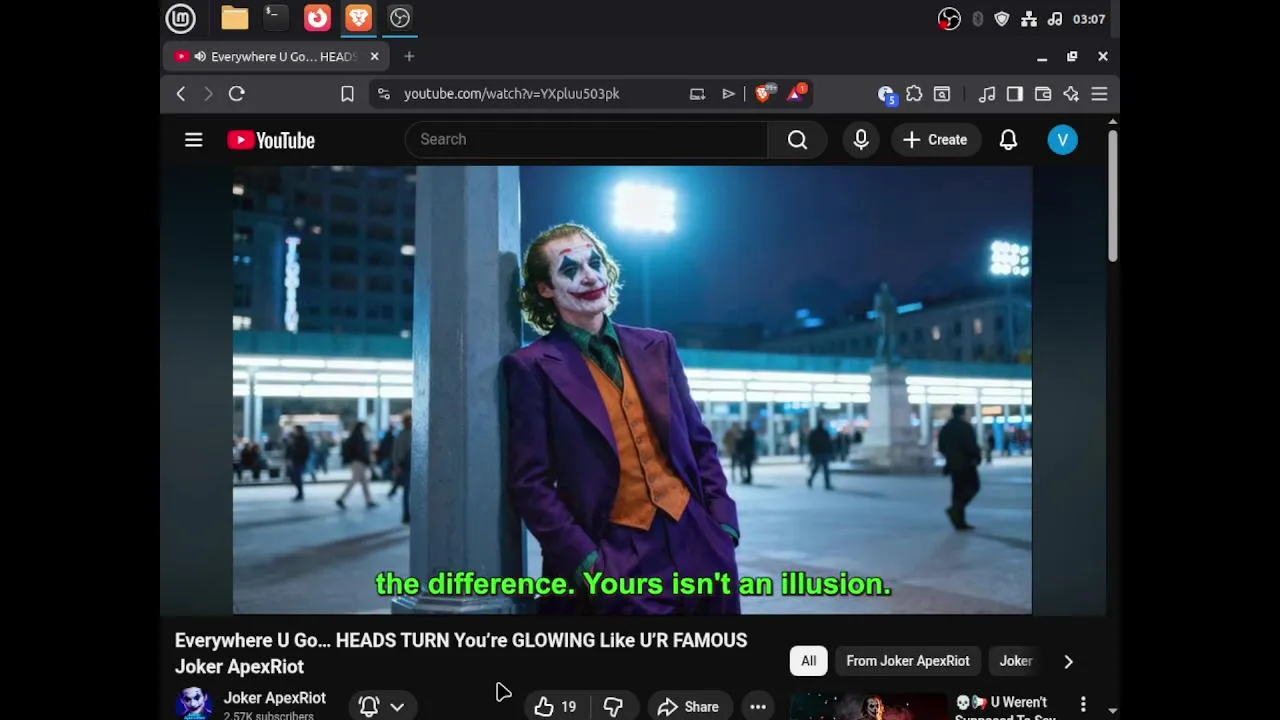Click on the video player
Image resolution: width=1280 pixels, height=720 pixels.
point(632,390)
